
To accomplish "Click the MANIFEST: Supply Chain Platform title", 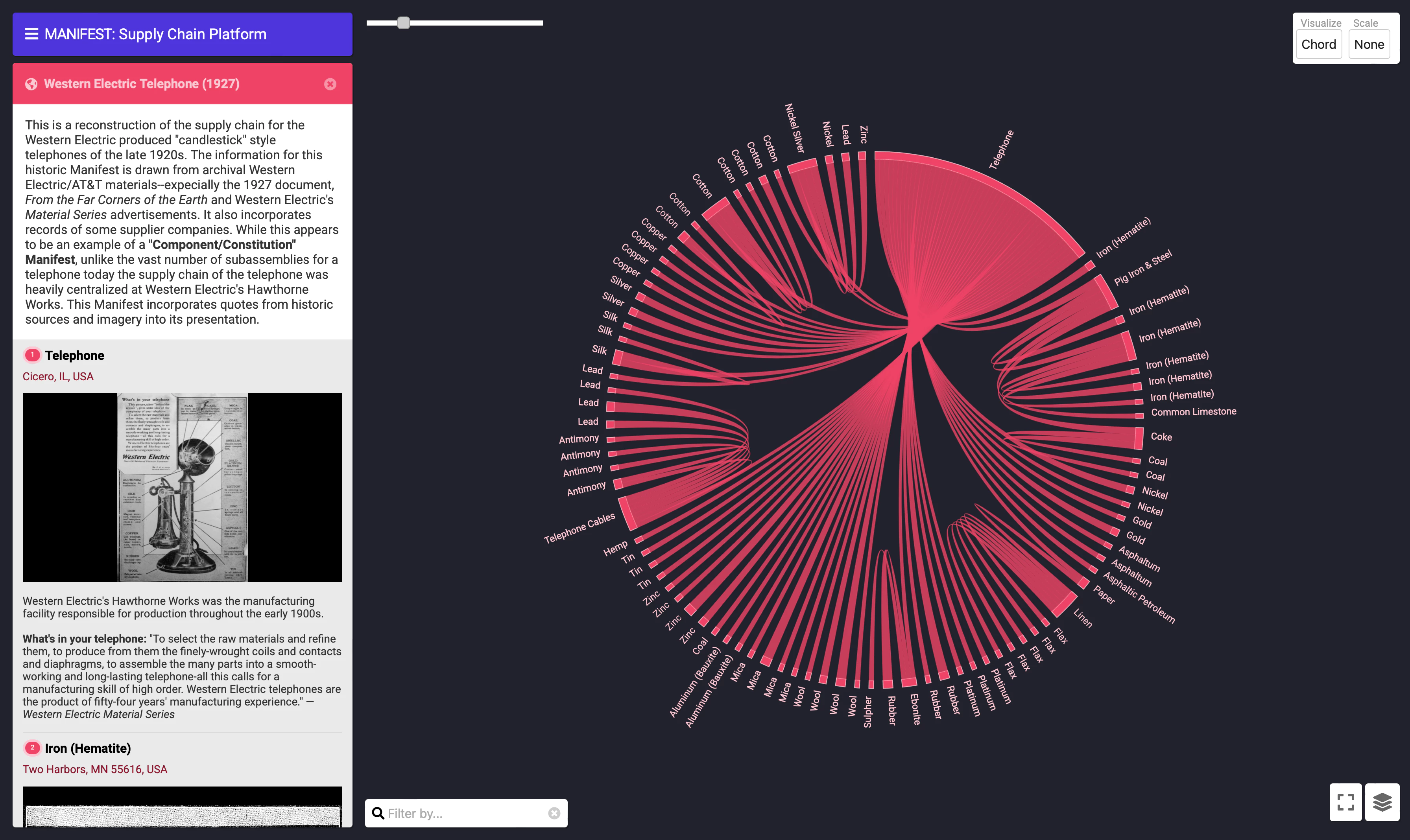I will tap(155, 34).
